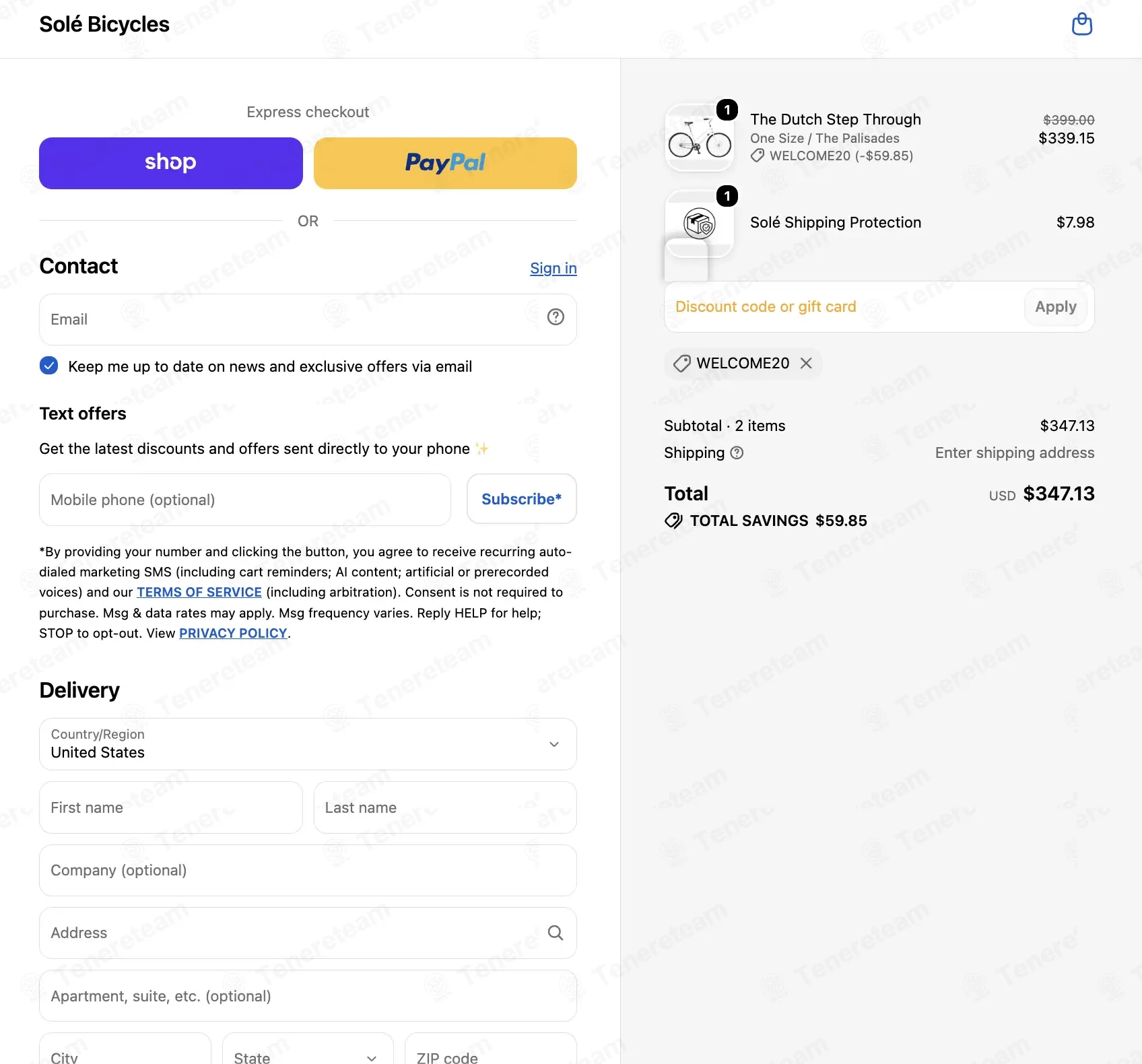Focus the First name field
Screen dimensions: 1142x1064
coord(171,807)
